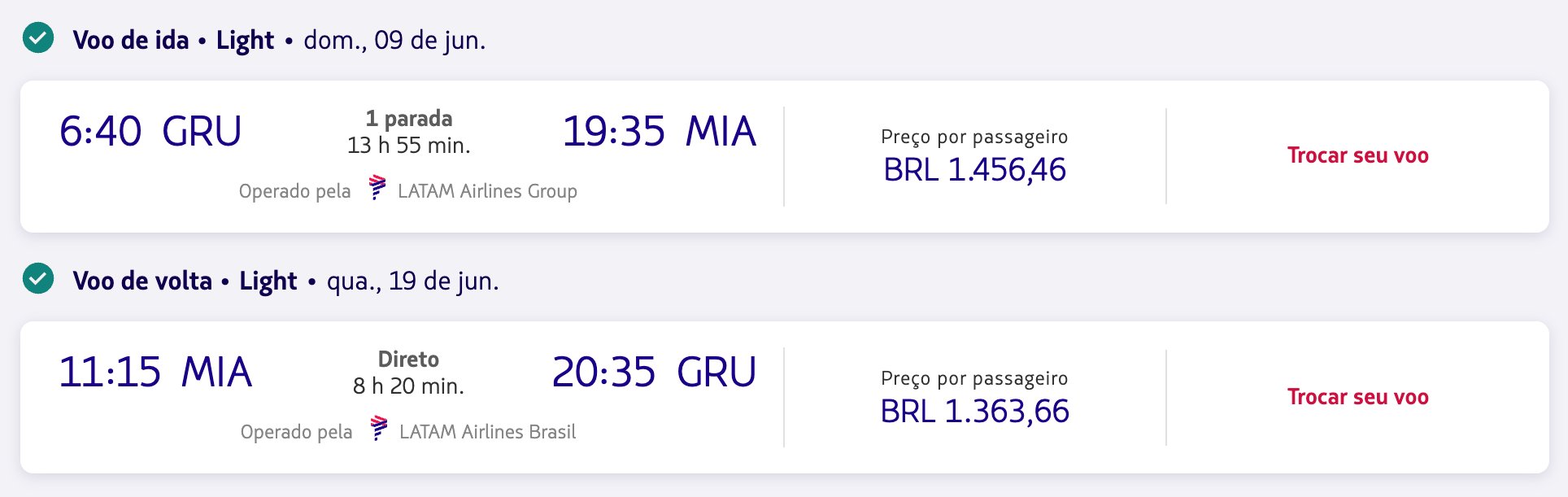1568x497 pixels.
Task: Click the LATAM logo next to Airlines Group
Action: 377,188
